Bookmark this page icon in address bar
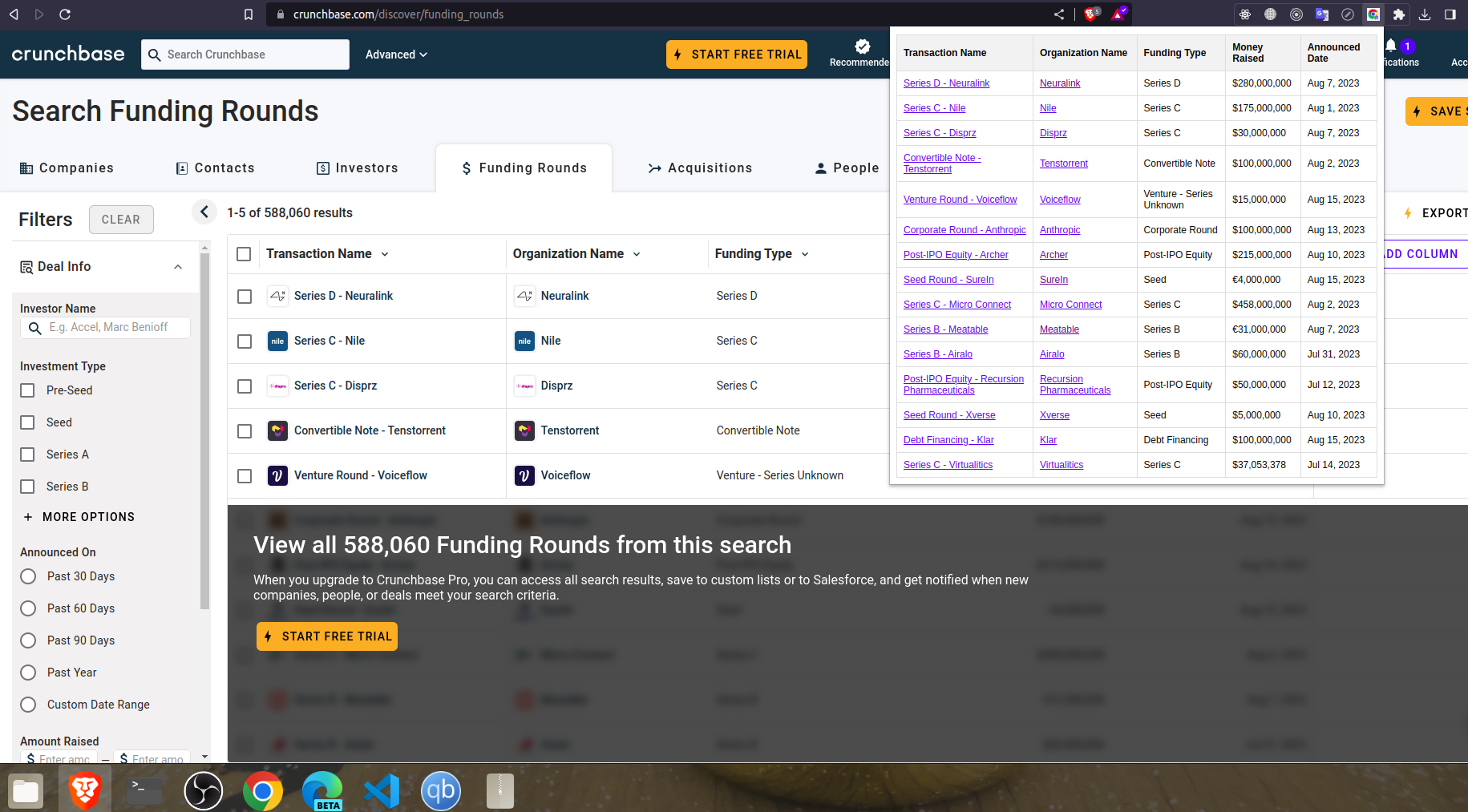The height and width of the screenshot is (812, 1468). [x=249, y=14]
